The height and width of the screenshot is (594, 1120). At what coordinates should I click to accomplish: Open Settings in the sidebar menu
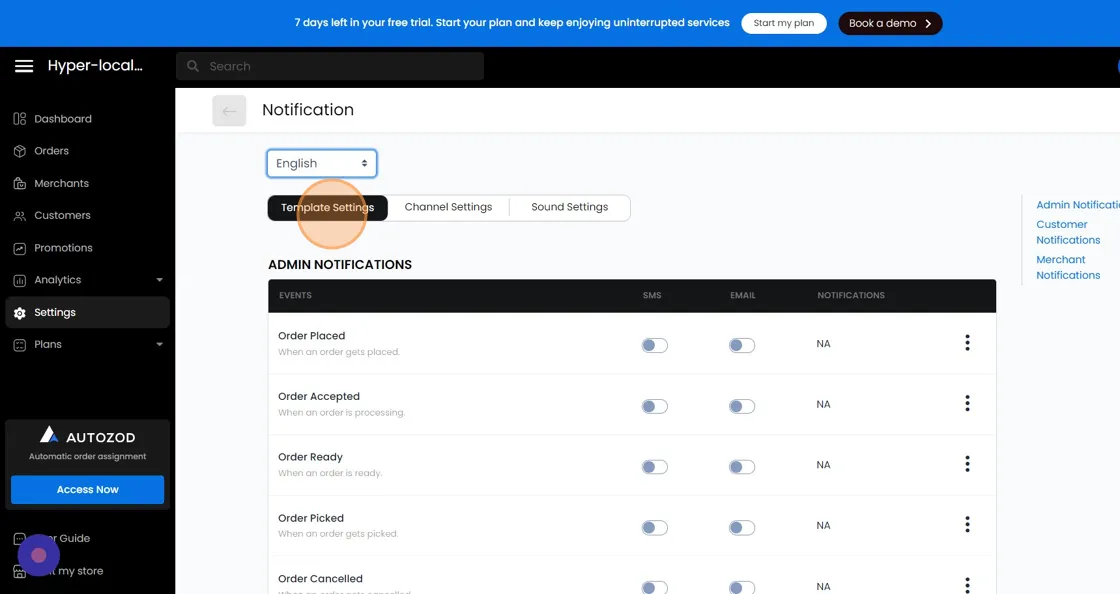[87, 313]
